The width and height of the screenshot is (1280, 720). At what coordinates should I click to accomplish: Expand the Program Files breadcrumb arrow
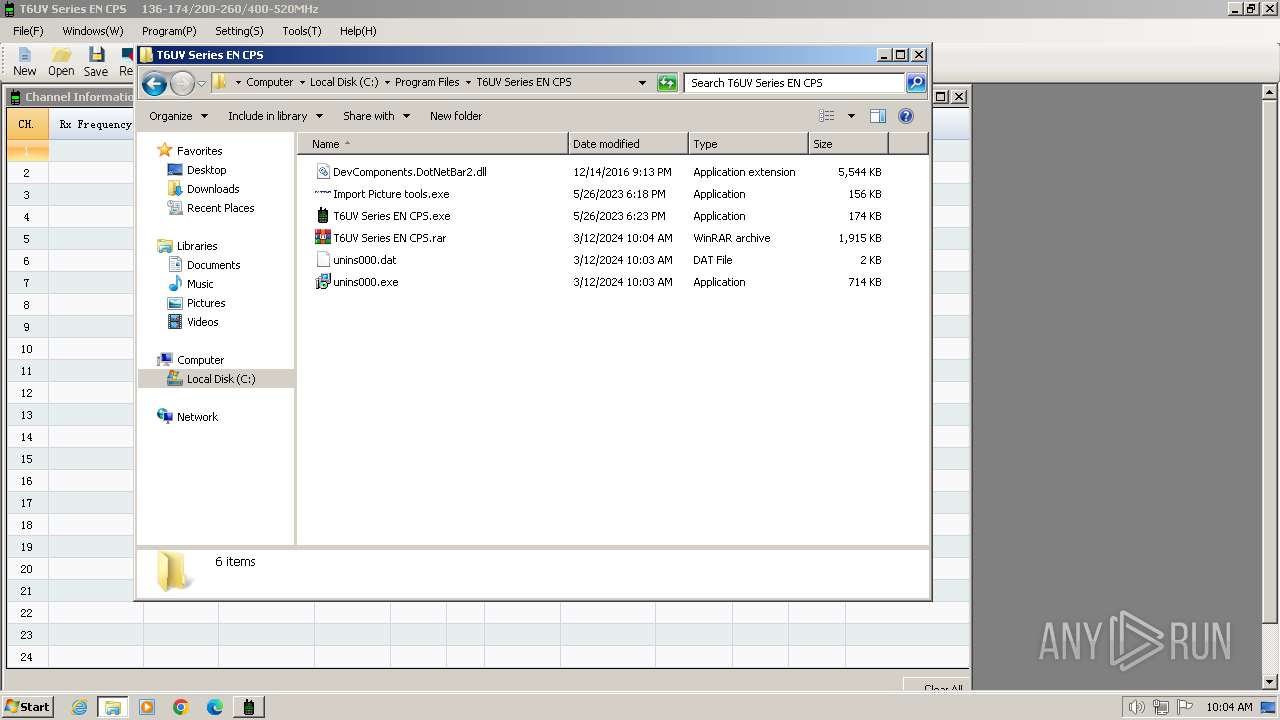pyautogui.click(x=467, y=83)
